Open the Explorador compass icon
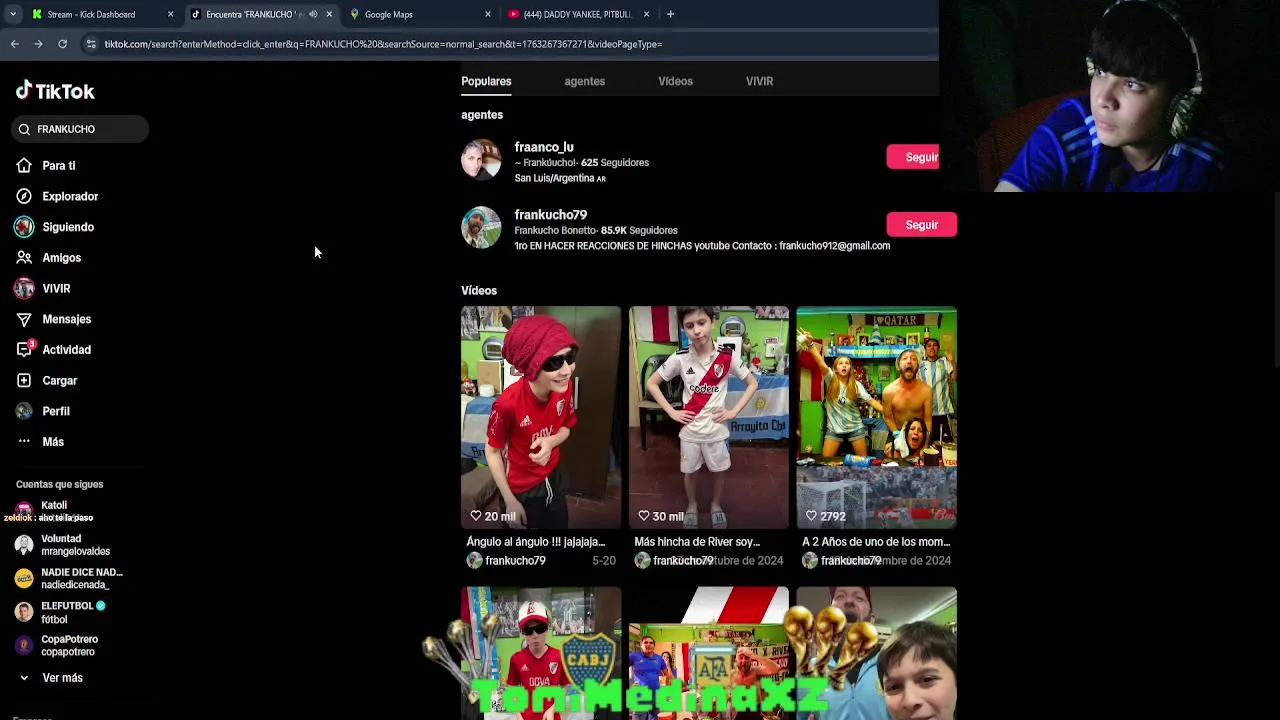Viewport: 1280px width, 720px height. [x=24, y=196]
